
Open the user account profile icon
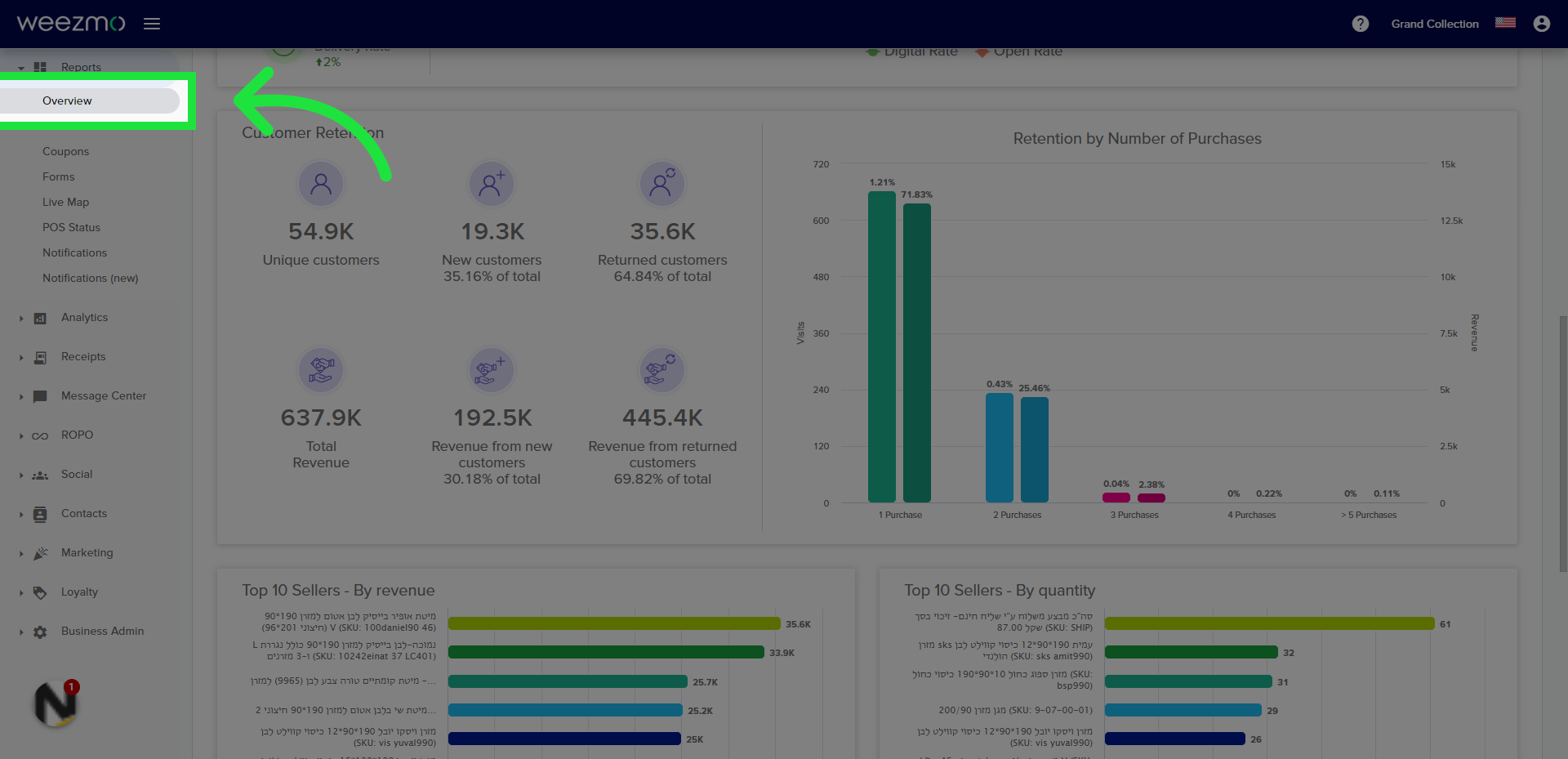(x=1542, y=24)
